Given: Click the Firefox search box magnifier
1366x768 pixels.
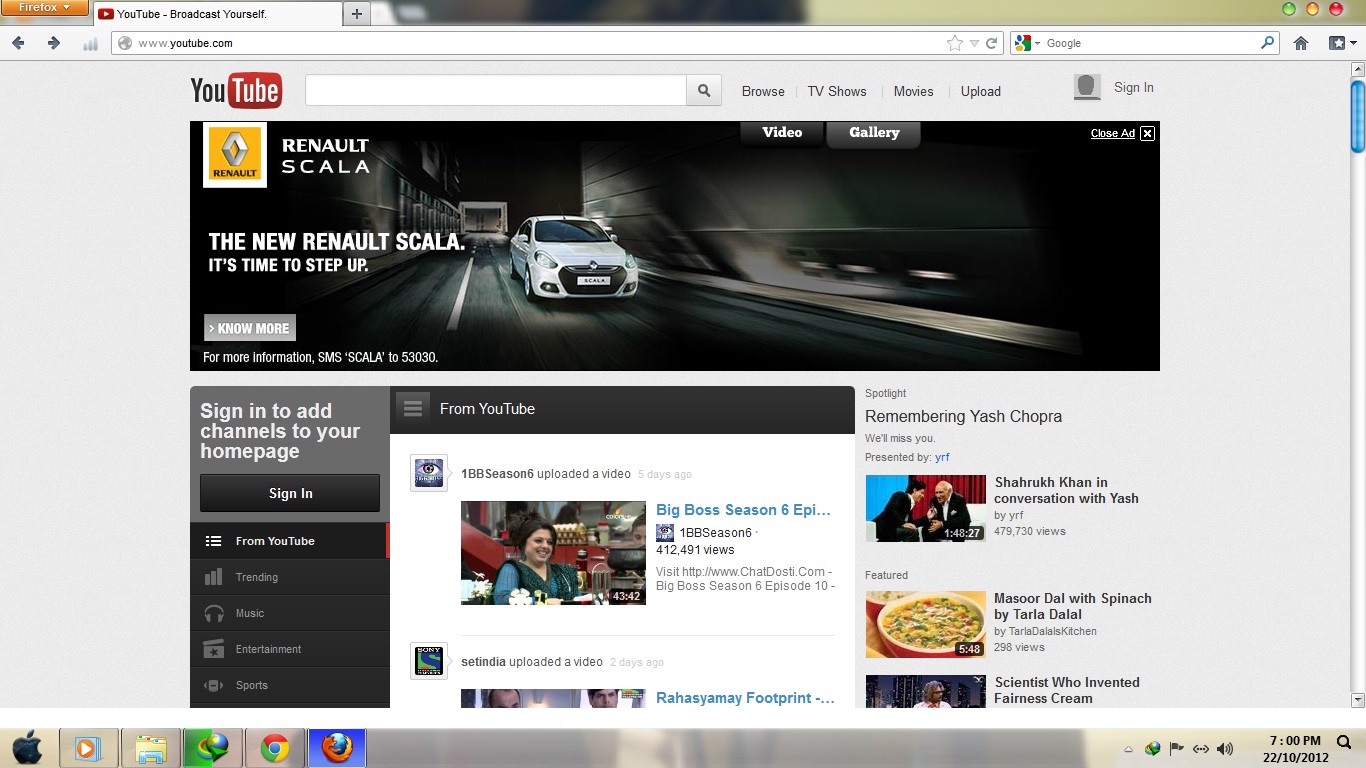Looking at the screenshot, I should (1268, 43).
